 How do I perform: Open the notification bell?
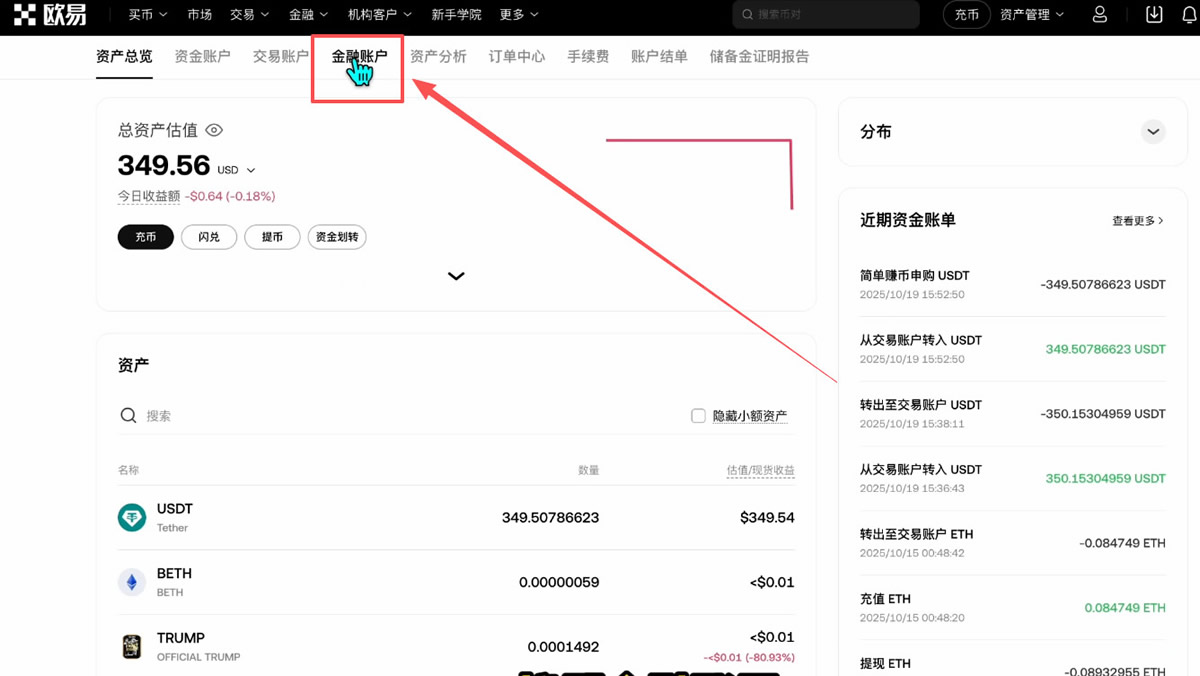(x=1188, y=14)
